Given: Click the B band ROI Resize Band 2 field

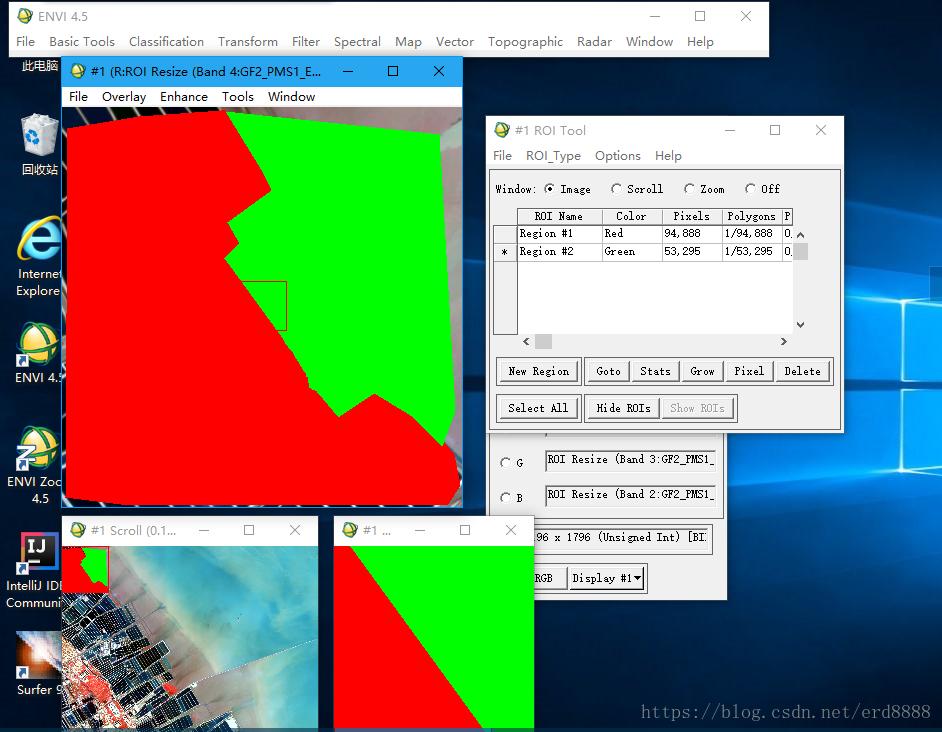Looking at the screenshot, I should pyautogui.click(x=631, y=495).
